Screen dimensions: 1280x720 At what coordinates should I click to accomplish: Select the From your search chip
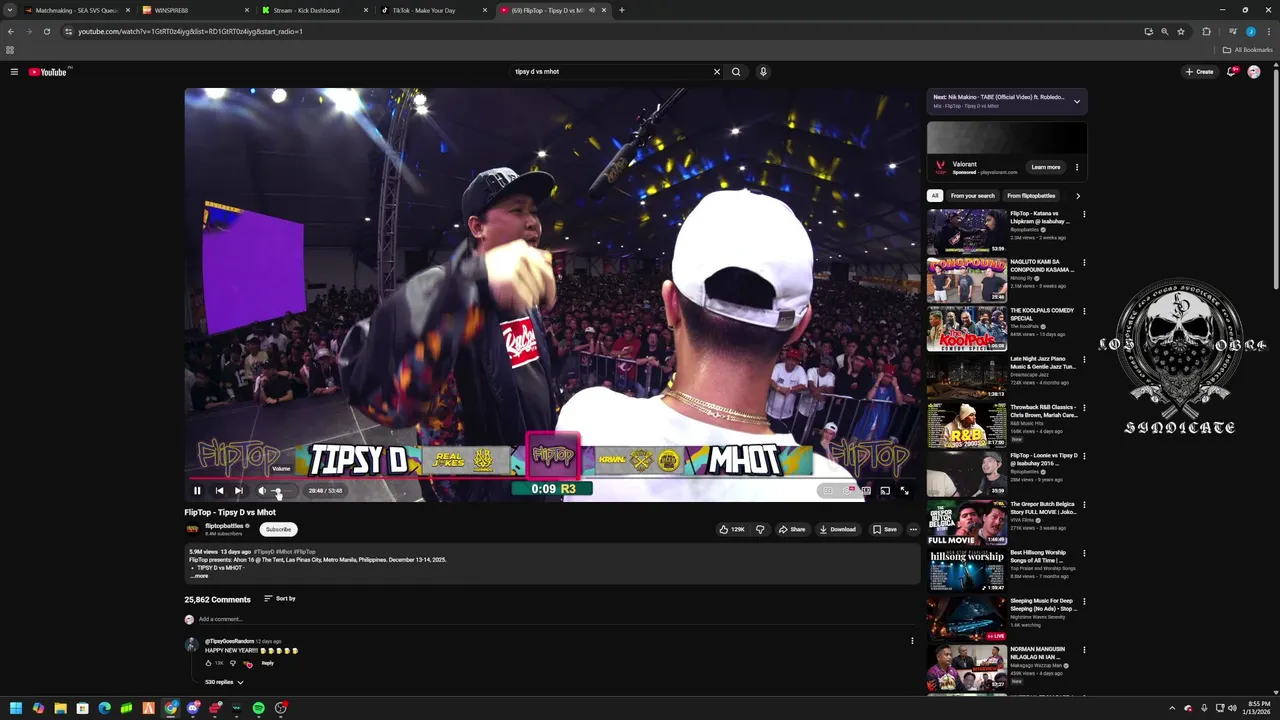click(x=973, y=196)
